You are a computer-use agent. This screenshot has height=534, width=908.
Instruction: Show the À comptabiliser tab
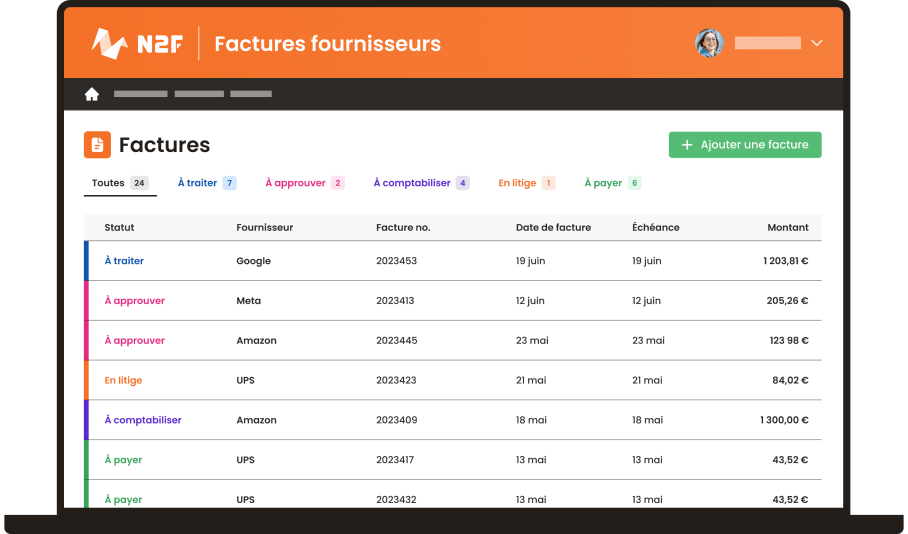(x=420, y=183)
